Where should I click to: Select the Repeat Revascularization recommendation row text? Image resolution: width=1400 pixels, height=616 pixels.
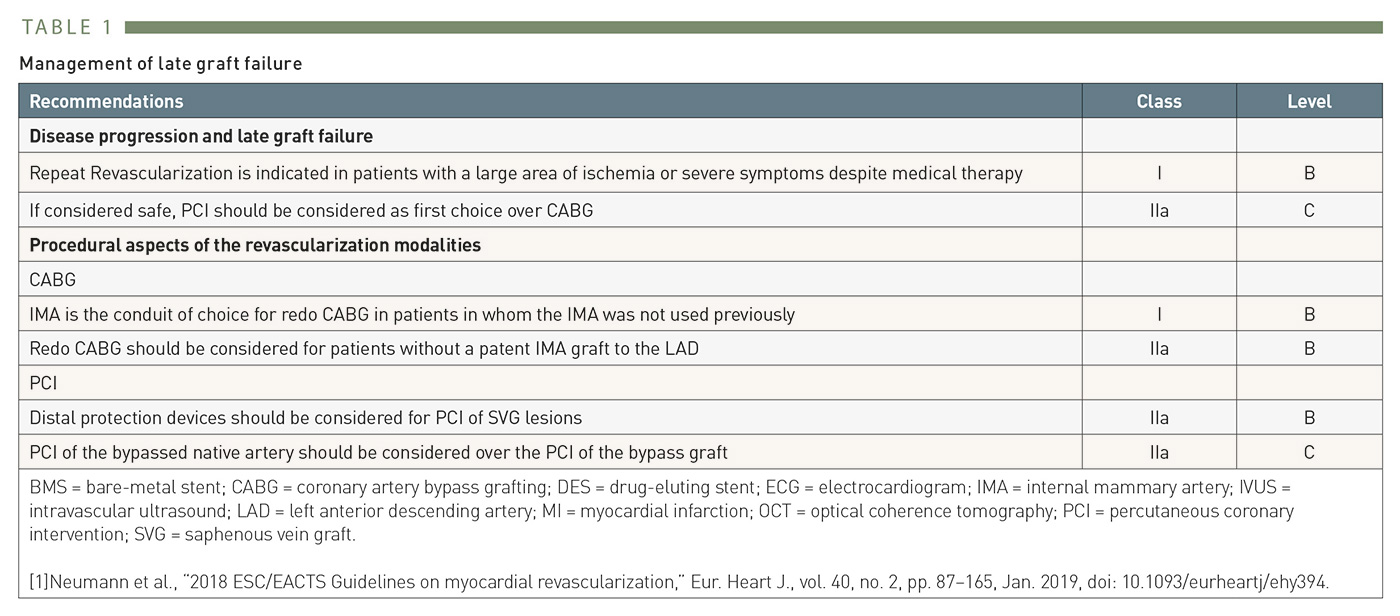[x=525, y=173]
